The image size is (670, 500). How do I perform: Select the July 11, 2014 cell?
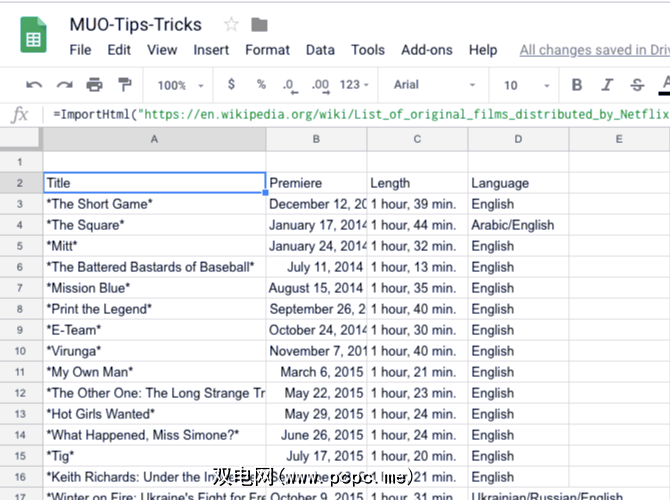click(316, 267)
